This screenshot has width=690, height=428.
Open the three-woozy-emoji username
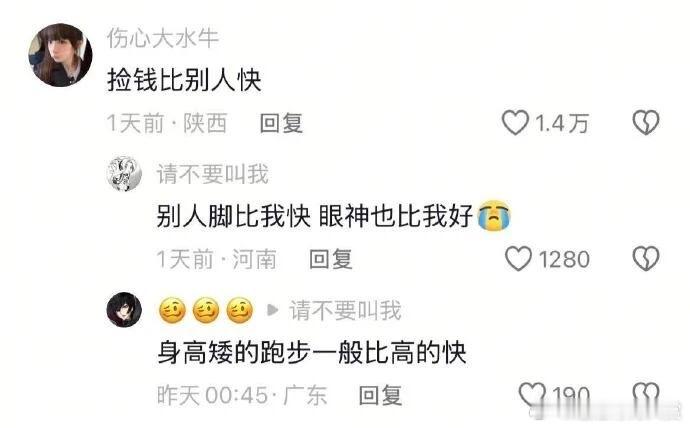coord(206,310)
